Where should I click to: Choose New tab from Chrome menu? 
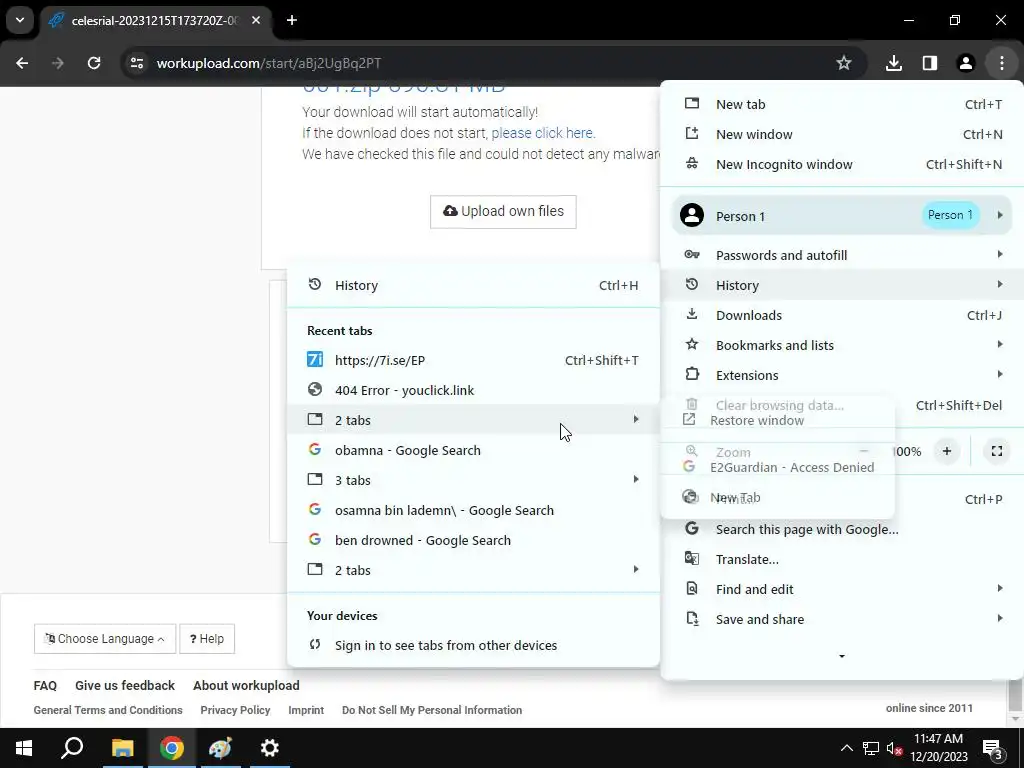pyautogui.click(x=842, y=104)
